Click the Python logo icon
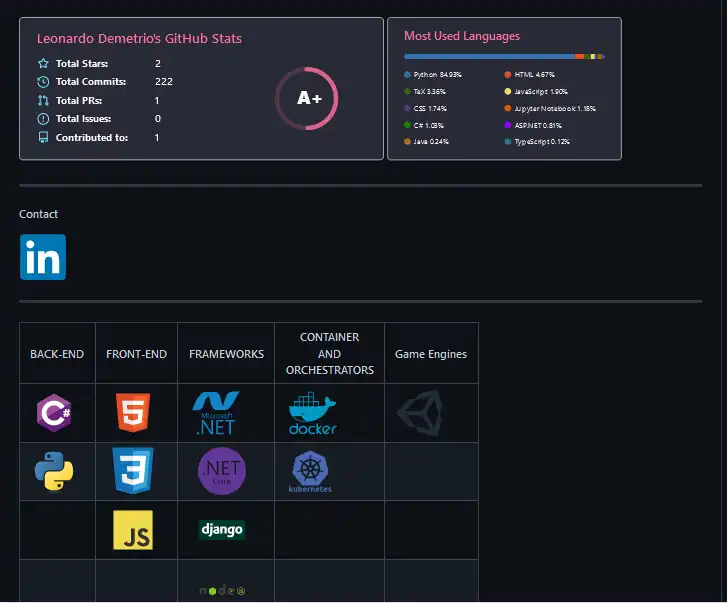 [53, 471]
